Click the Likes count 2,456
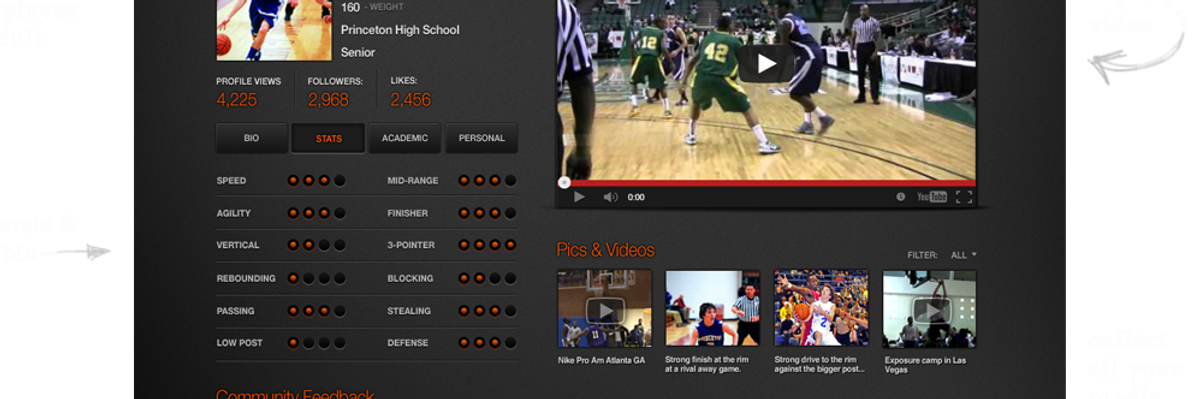 point(411,100)
